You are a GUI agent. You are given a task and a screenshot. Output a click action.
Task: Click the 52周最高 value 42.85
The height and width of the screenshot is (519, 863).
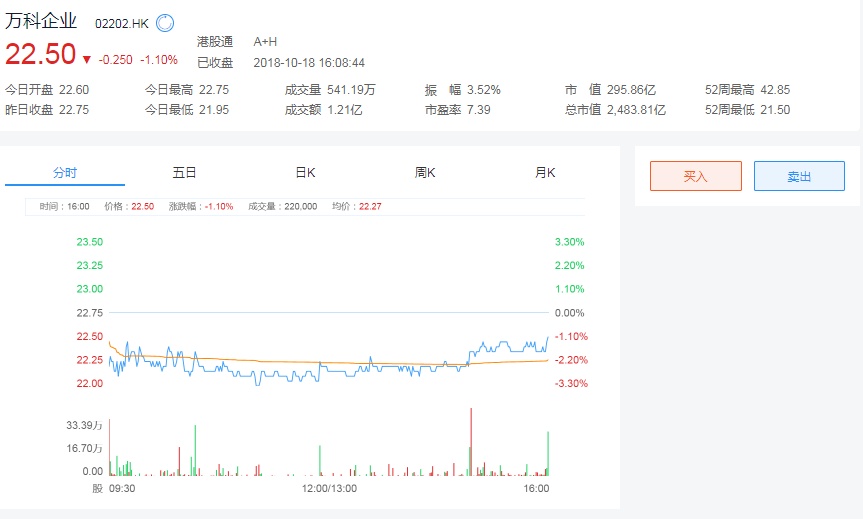(x=775, y=89)
